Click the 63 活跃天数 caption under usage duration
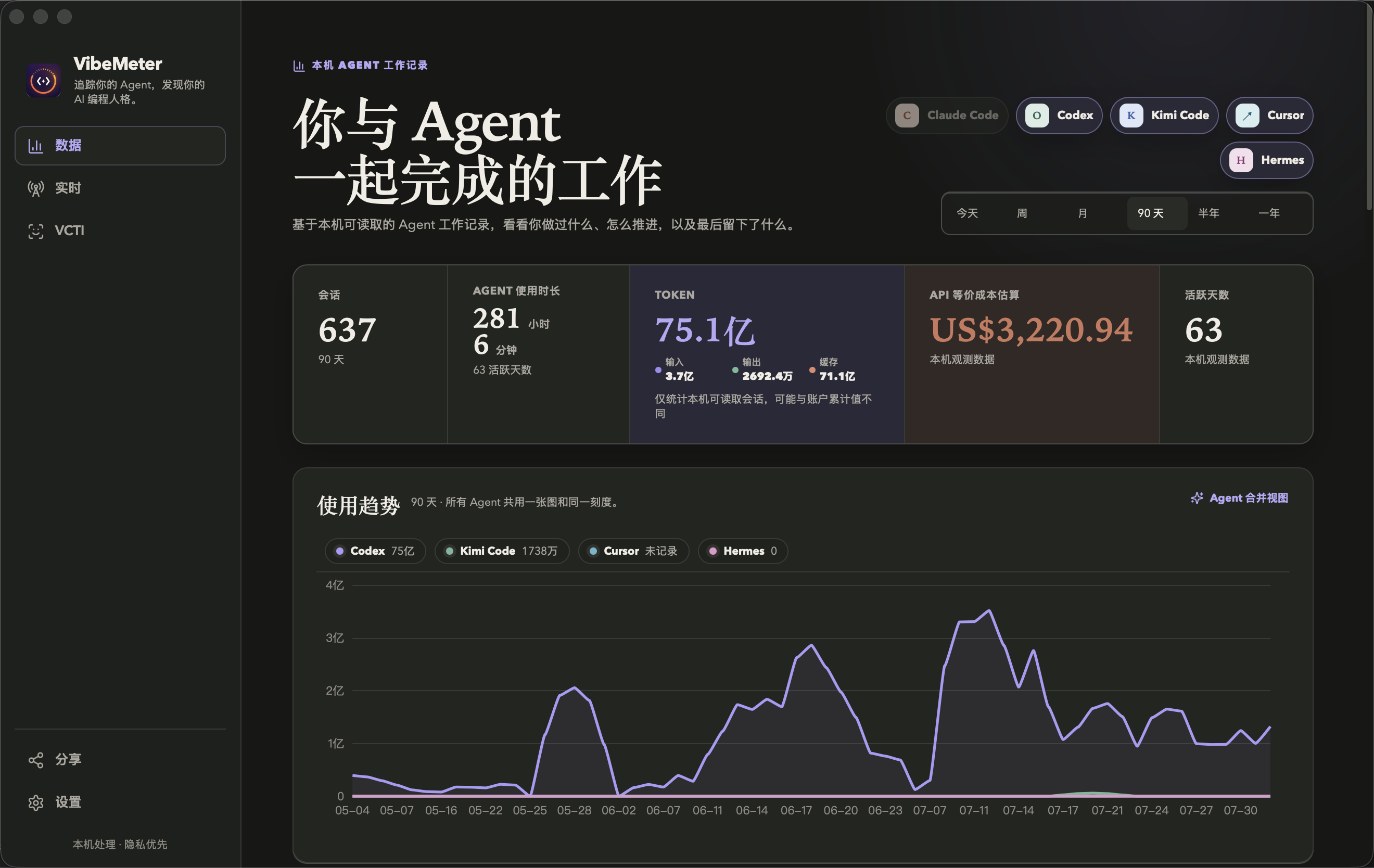This screenshot has width=1374, height=868. [x=502, y=371]
